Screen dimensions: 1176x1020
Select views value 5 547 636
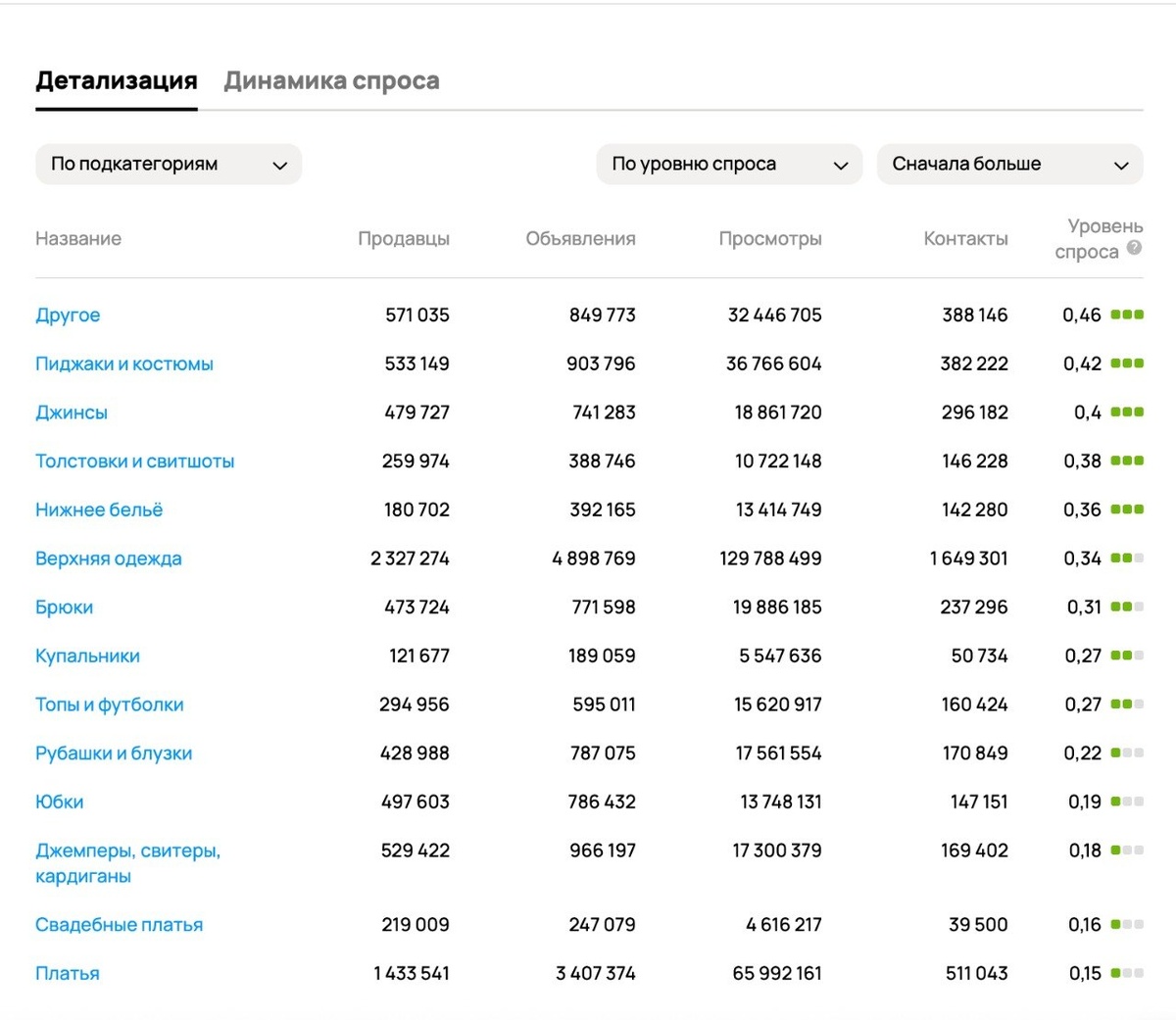click(780, 656)
